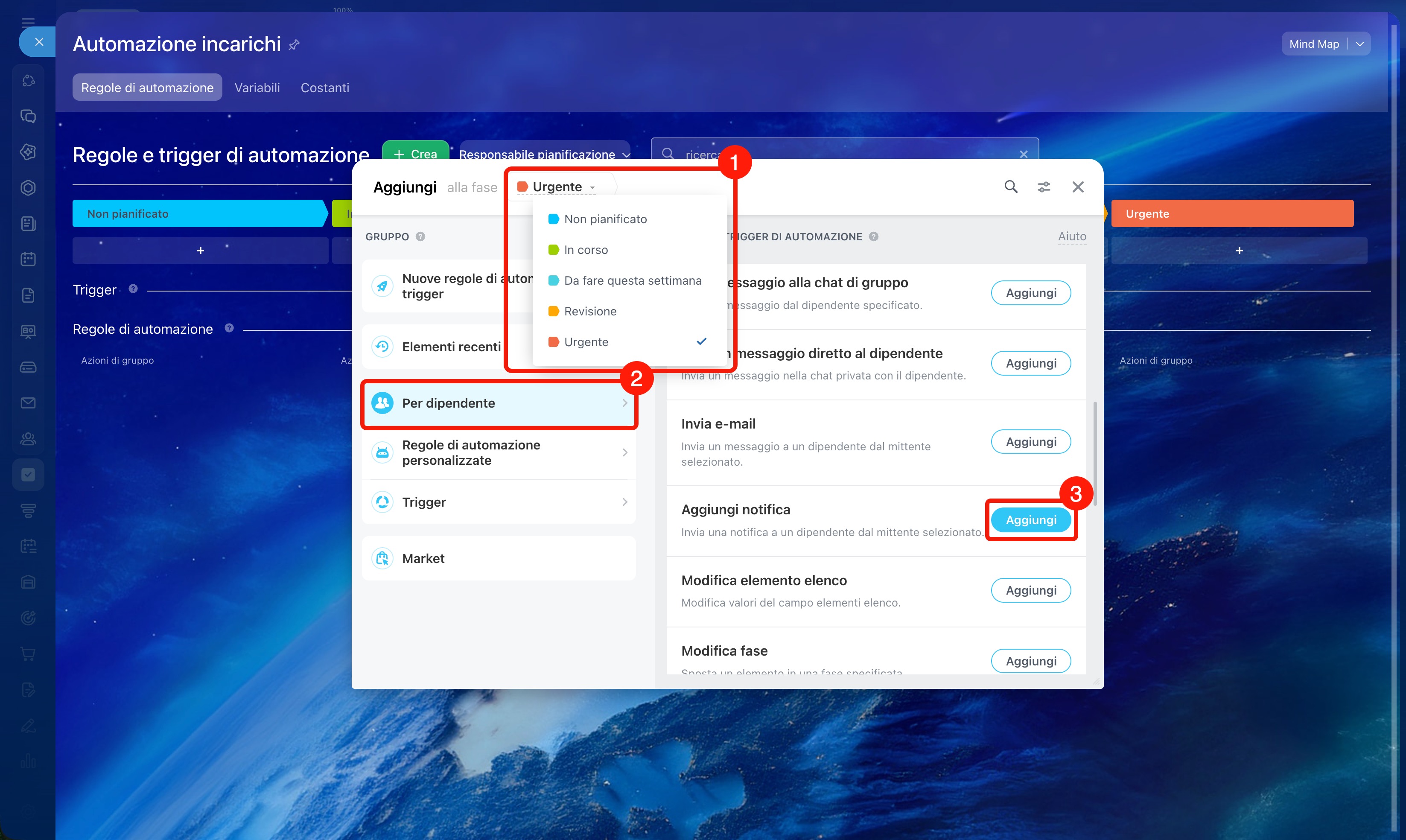Click the help icon next to GRUPPO
This screenshot has height=840, width=1406.
(x=420, y=236)
